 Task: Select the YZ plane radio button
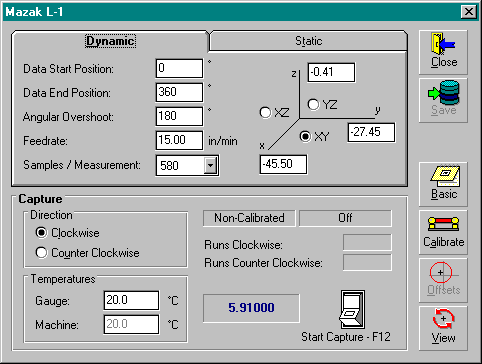[313, 104]
